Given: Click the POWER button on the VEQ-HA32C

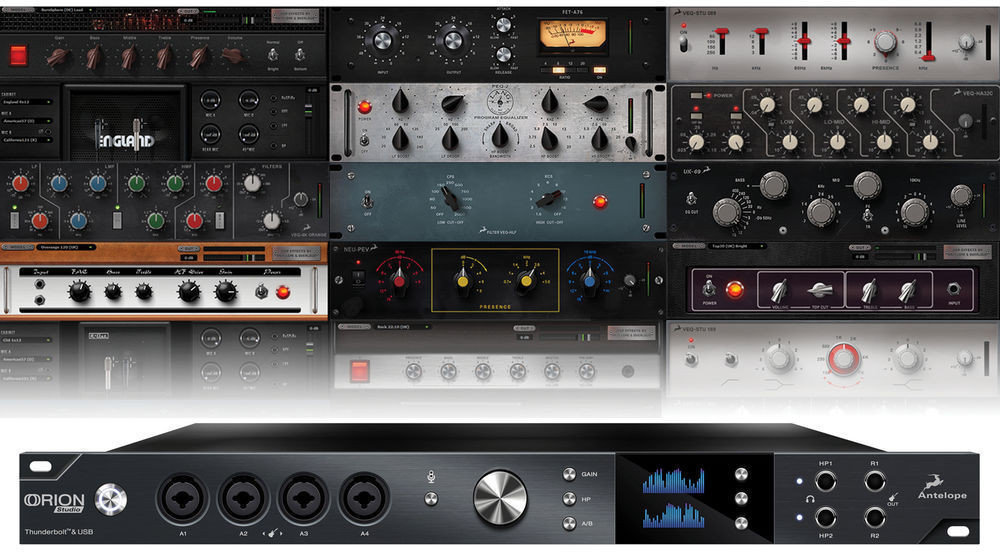Looking at the screenshot, I should click(696, 96).
